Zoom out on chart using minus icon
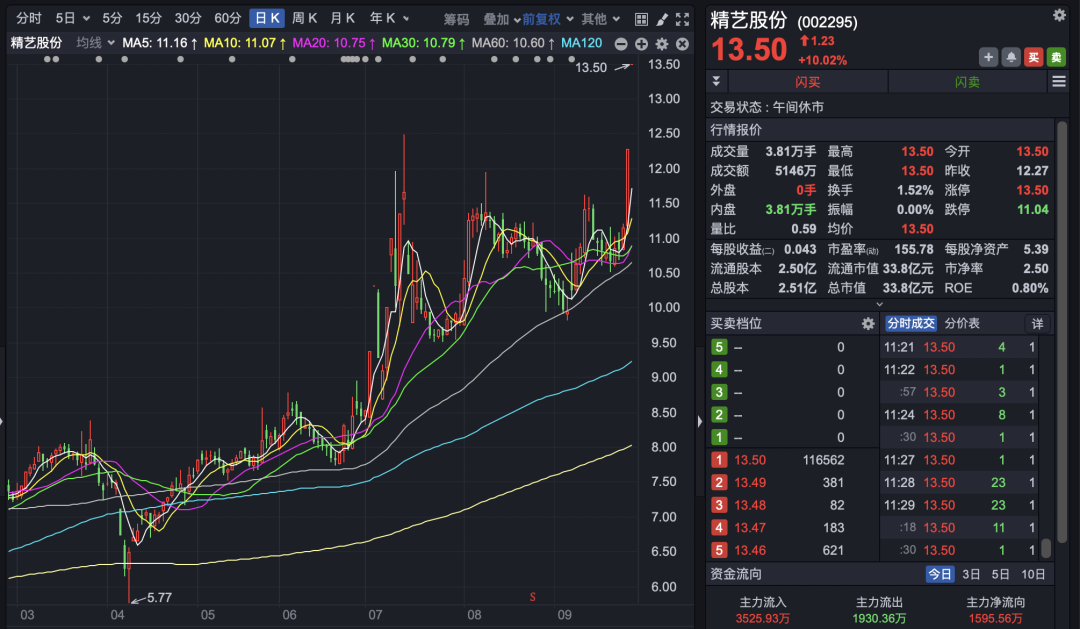The image size is (1080, 629). 621,44
